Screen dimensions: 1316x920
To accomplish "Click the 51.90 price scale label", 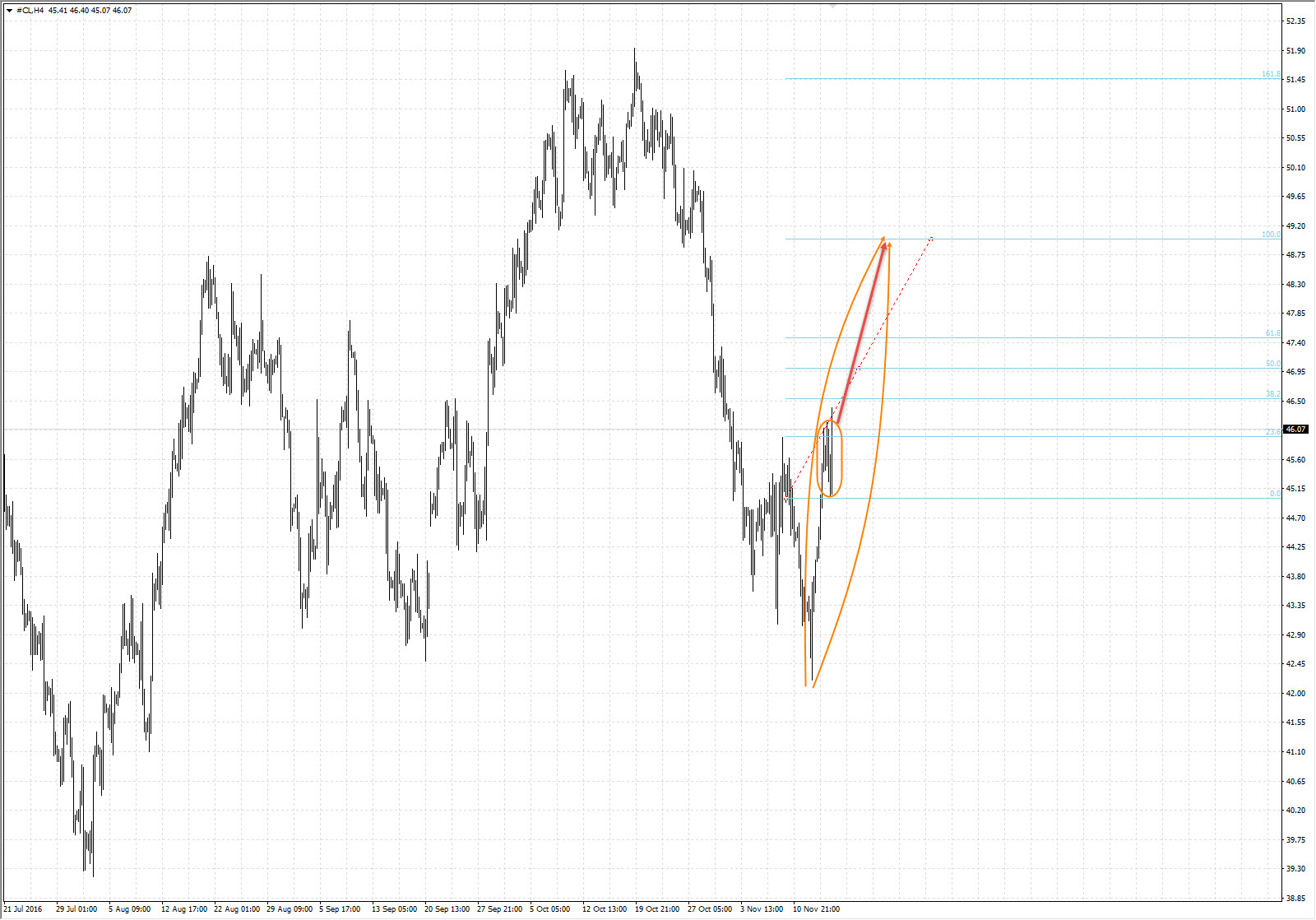I will click(1295, 51).
